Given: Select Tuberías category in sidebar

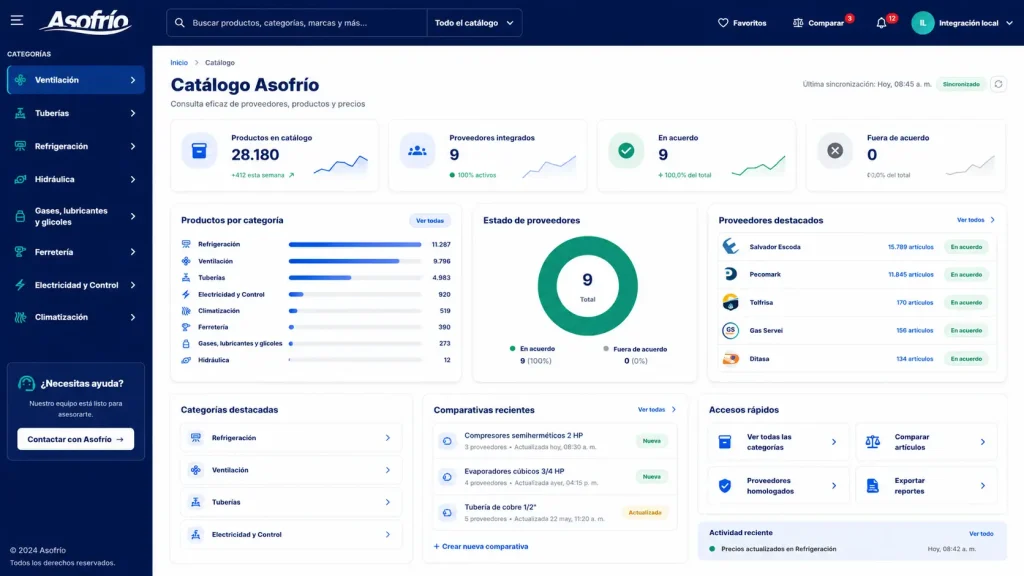Looking at the screenshot, I should pyautogui.click(x=76, y=113).
